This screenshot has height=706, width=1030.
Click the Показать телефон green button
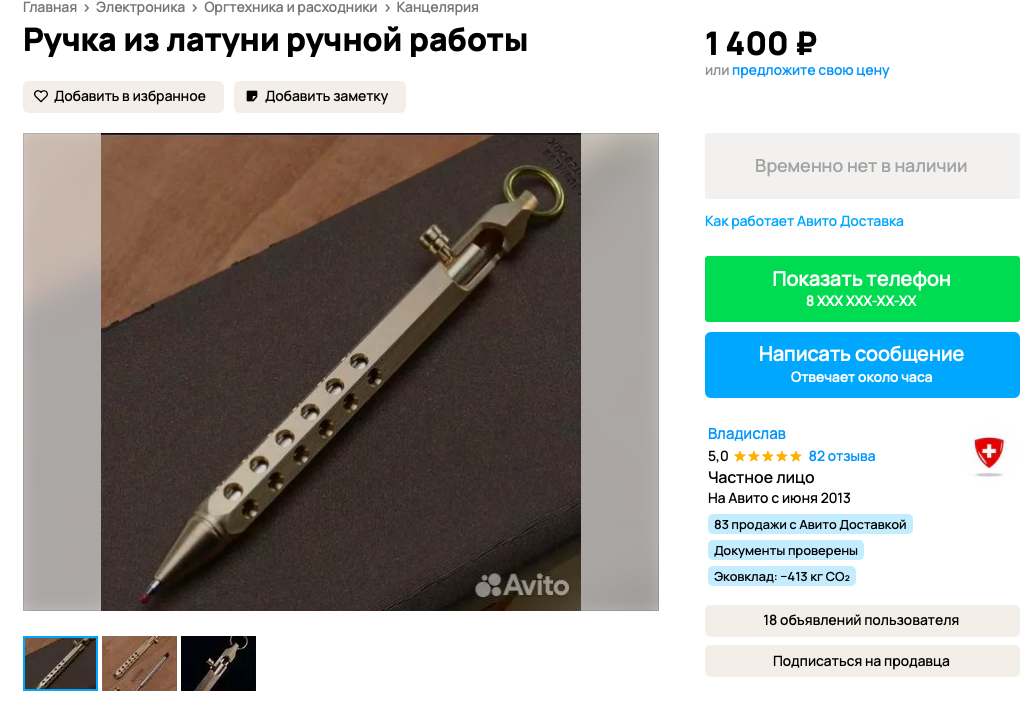[862, 289]
